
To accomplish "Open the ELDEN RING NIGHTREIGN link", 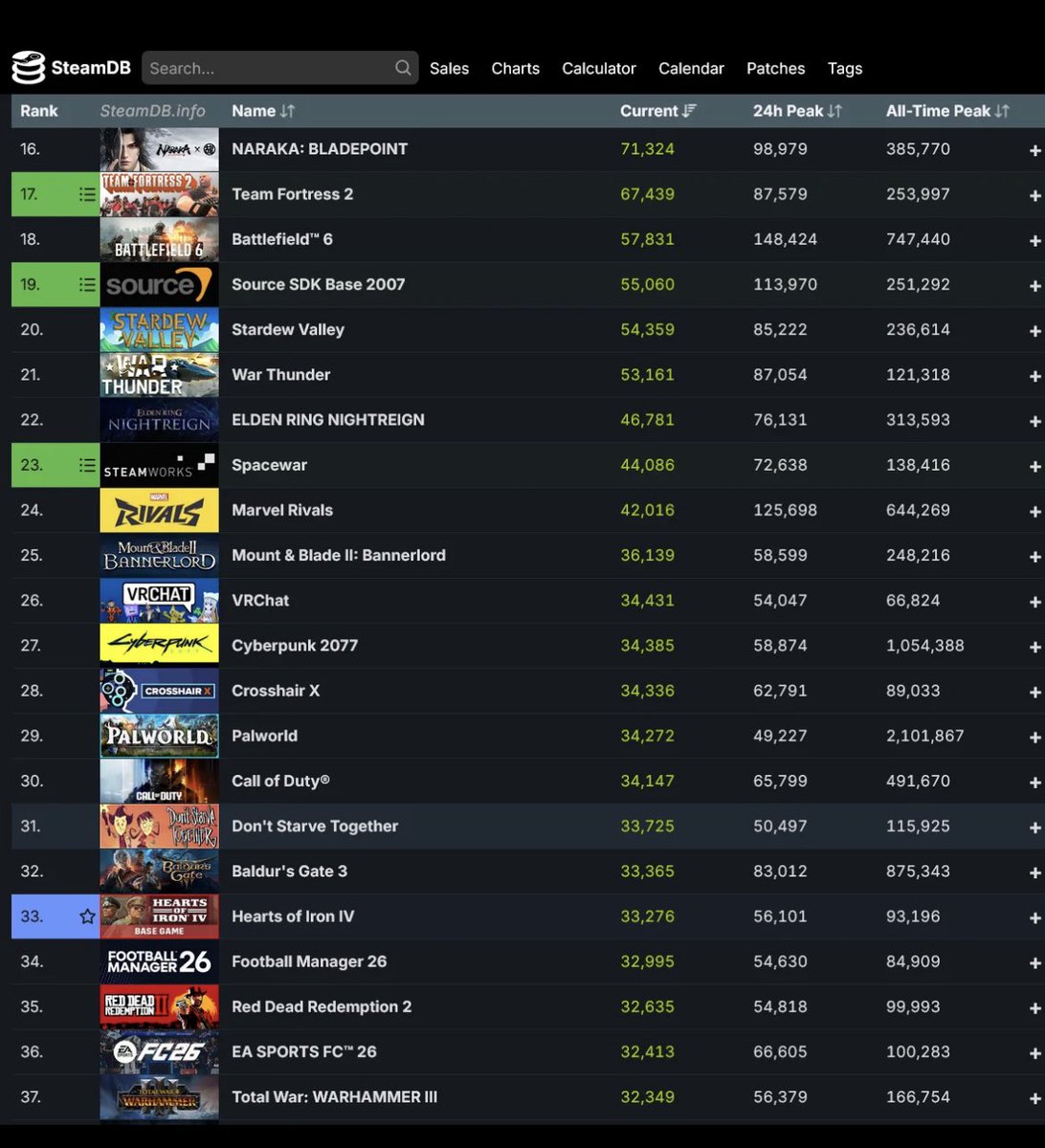I will 327,419.
